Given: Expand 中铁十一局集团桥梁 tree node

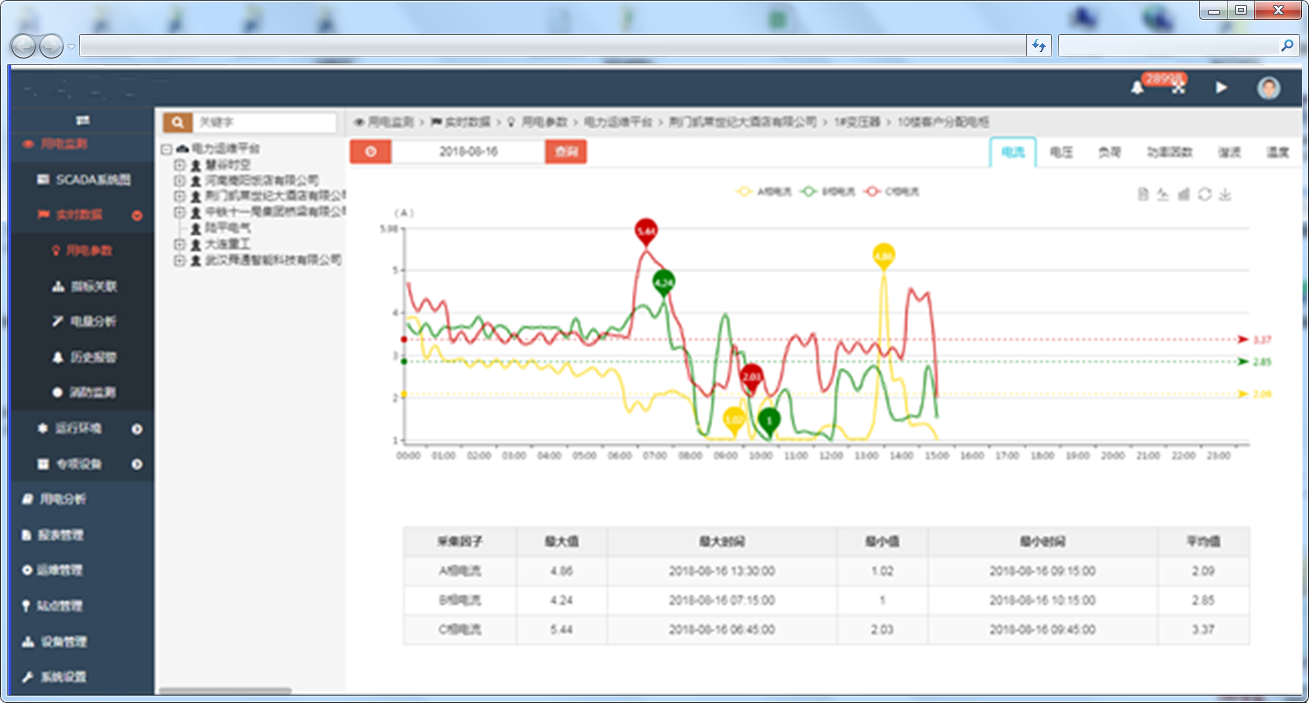Looking at the screenshot, I should [x=179, y=212].
